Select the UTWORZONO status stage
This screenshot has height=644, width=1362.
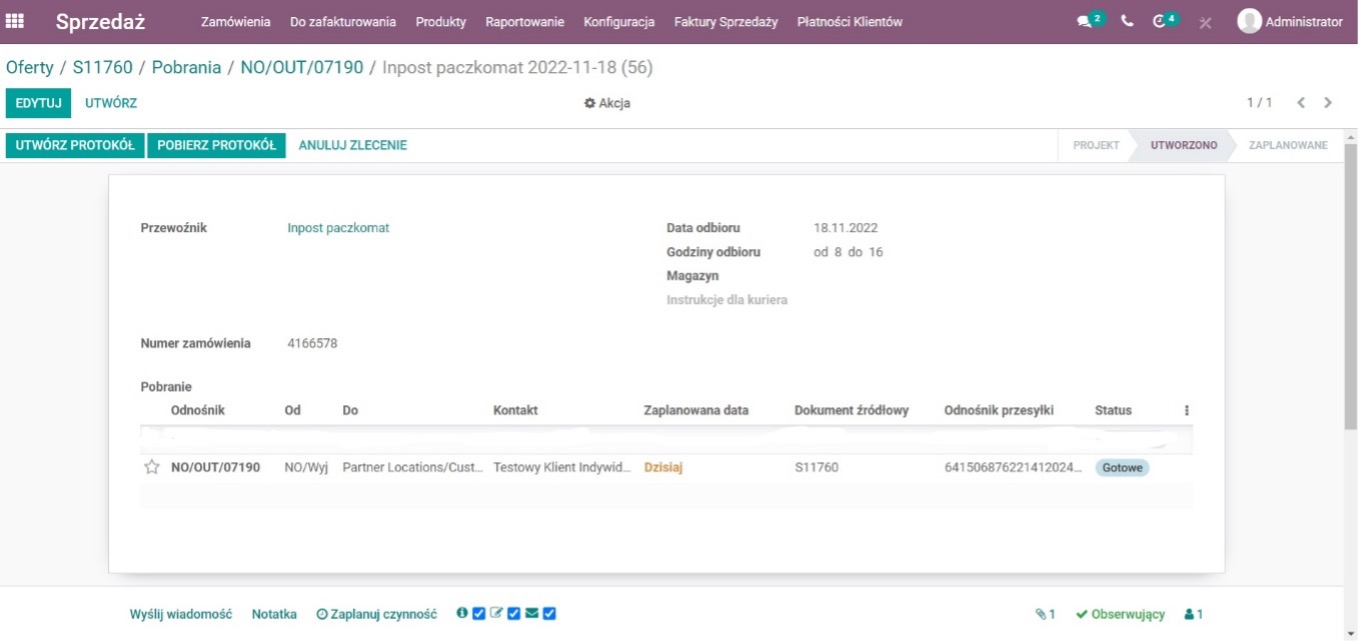[x=1184, y=145]
